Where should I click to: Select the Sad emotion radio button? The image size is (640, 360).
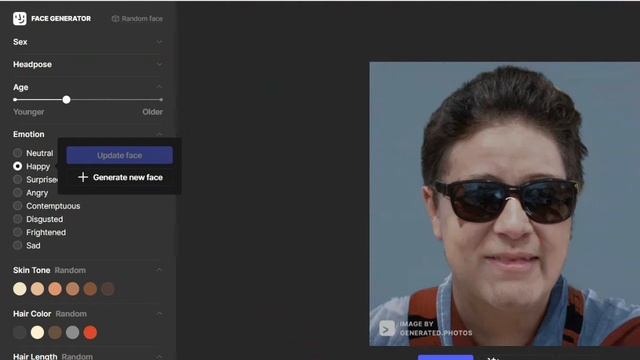tap(17, 245)
